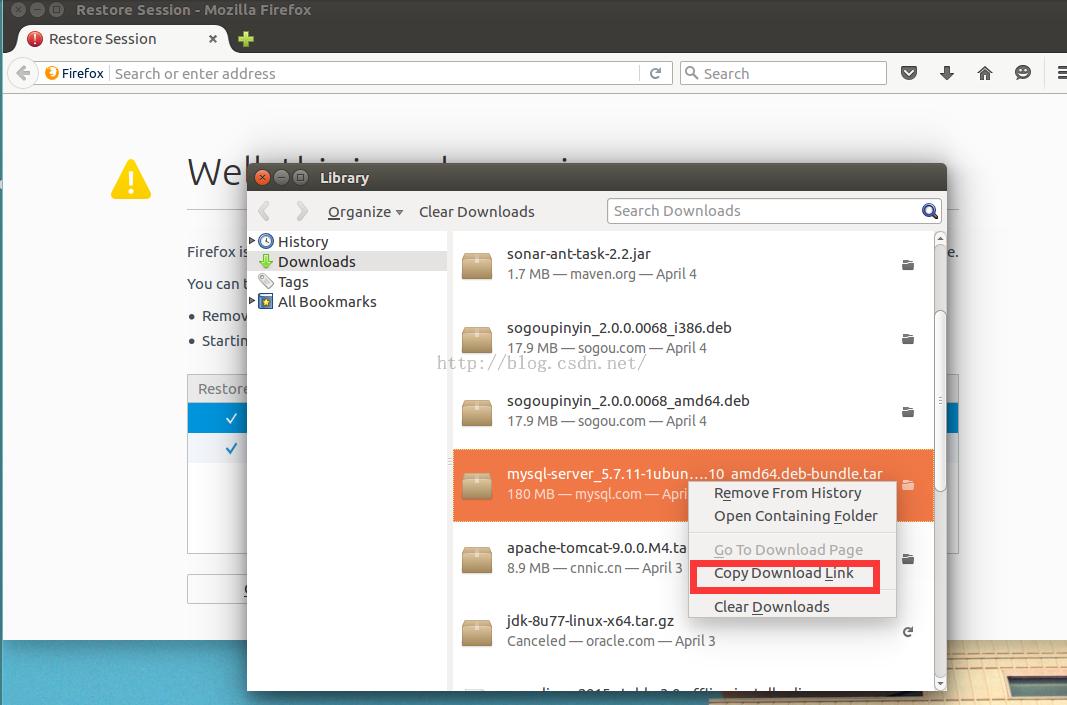Screen dimensions: 1067x705
Task: Click the Firefox back button
Action: click(23, 73)
